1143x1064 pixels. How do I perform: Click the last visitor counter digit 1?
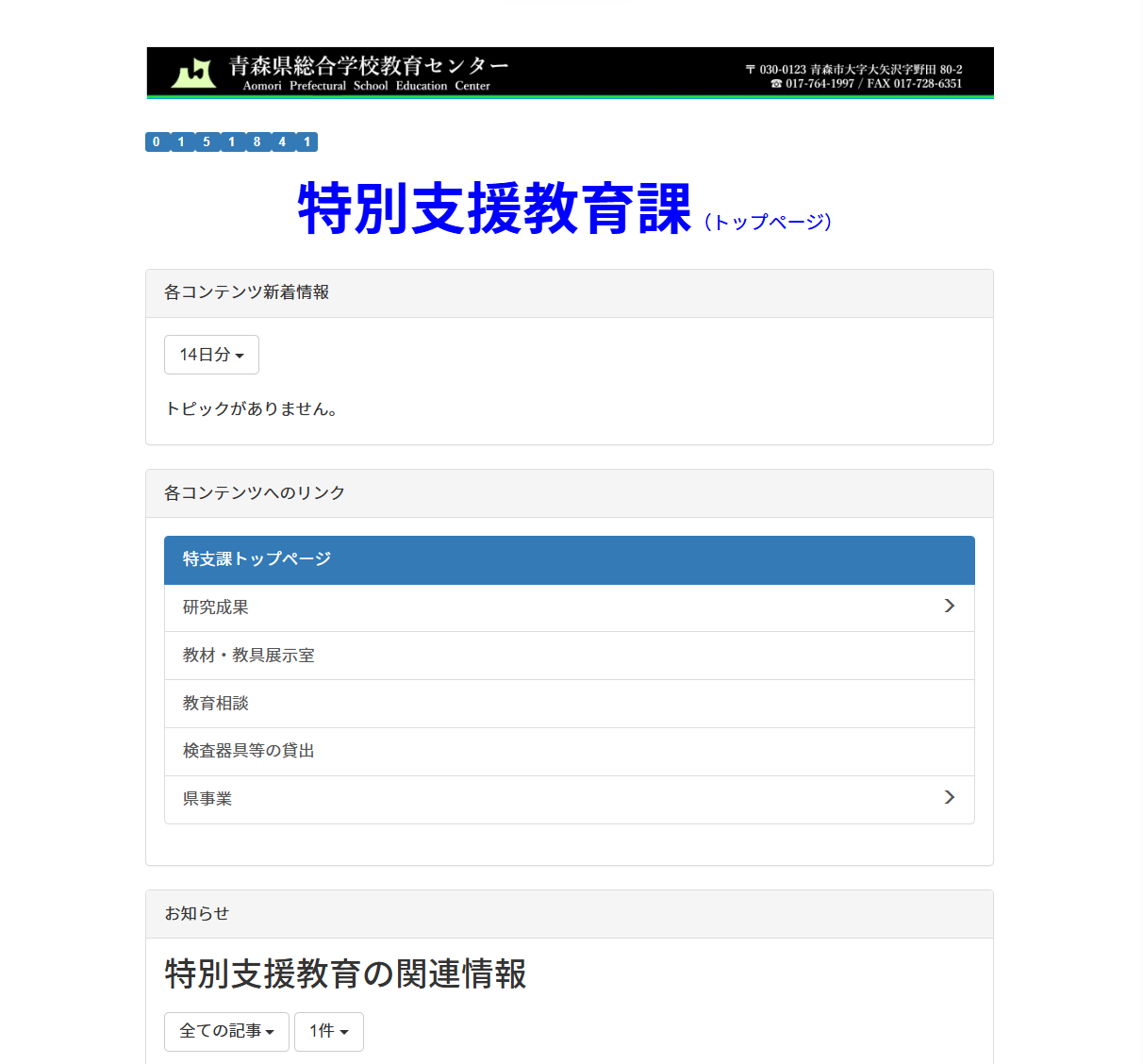pyautogui.click(x=307, y=141)
